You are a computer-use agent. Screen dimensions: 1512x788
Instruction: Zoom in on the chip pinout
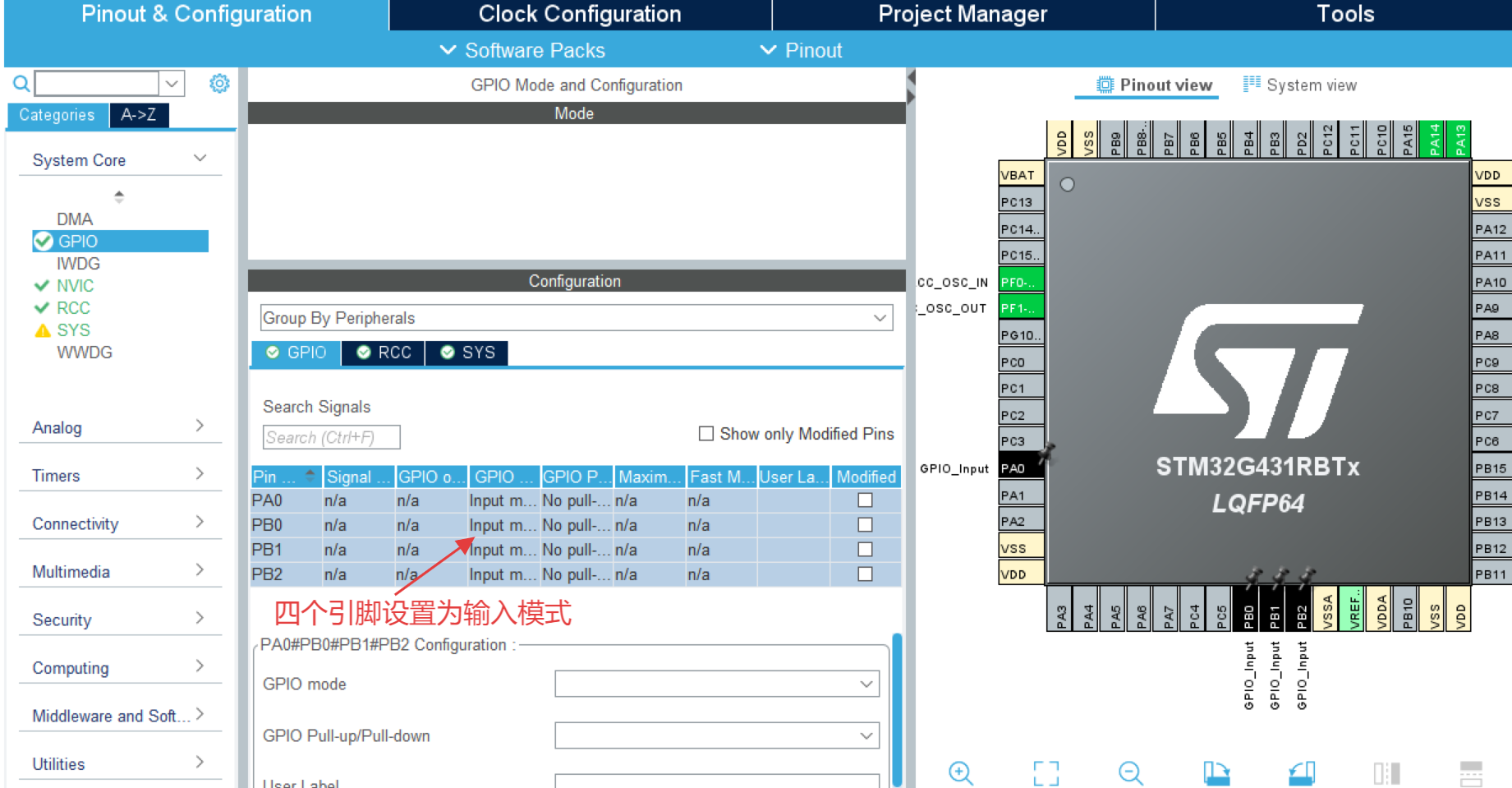(x=961, y=773)
